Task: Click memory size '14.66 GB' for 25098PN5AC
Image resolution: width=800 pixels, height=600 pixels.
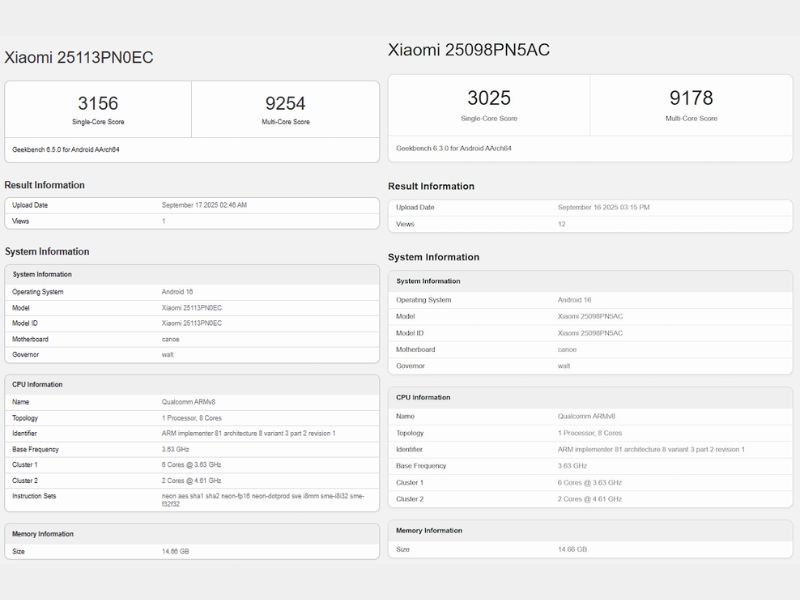Action: pos(572,549)
